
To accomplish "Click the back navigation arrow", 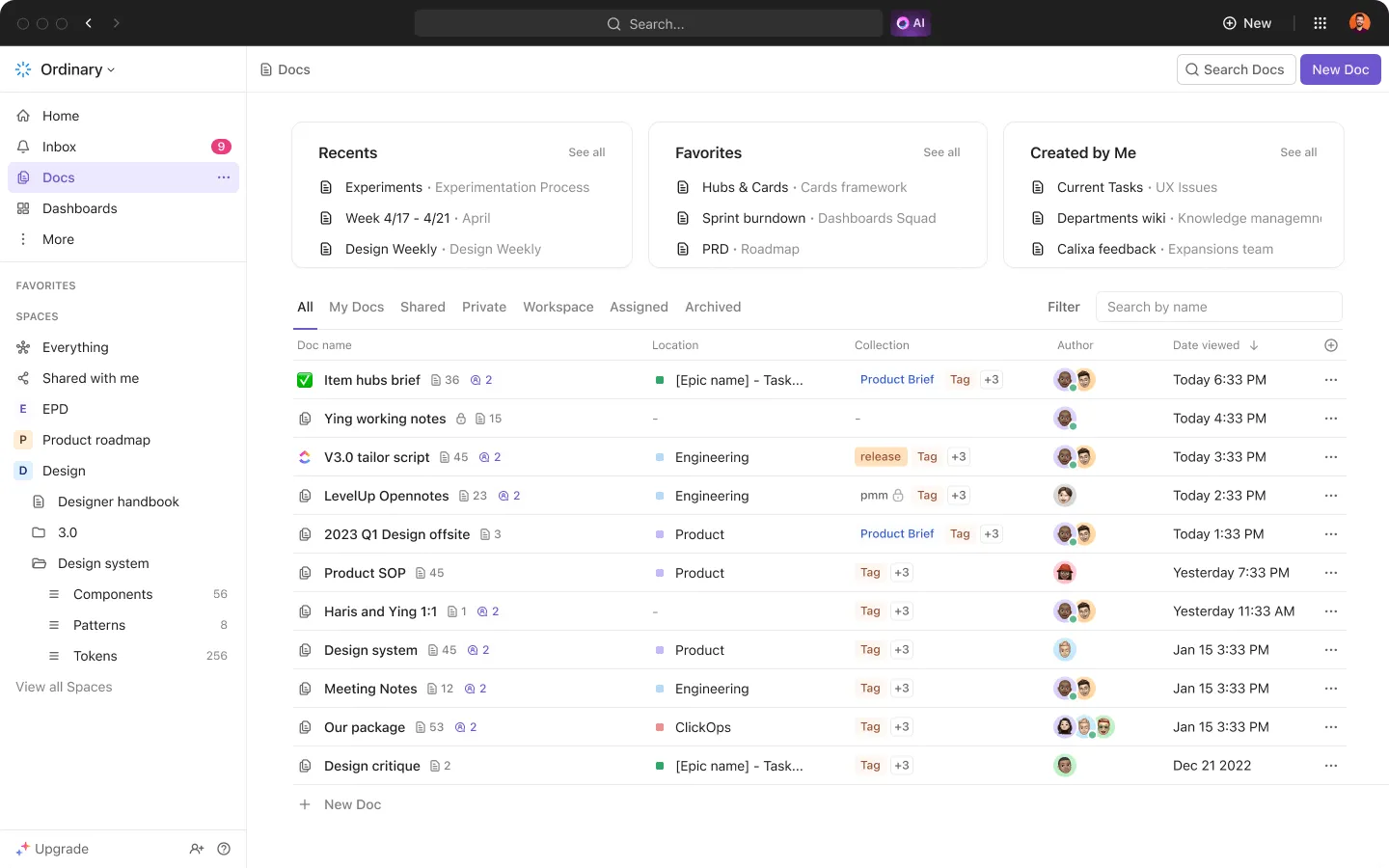I will coord(89,23).
